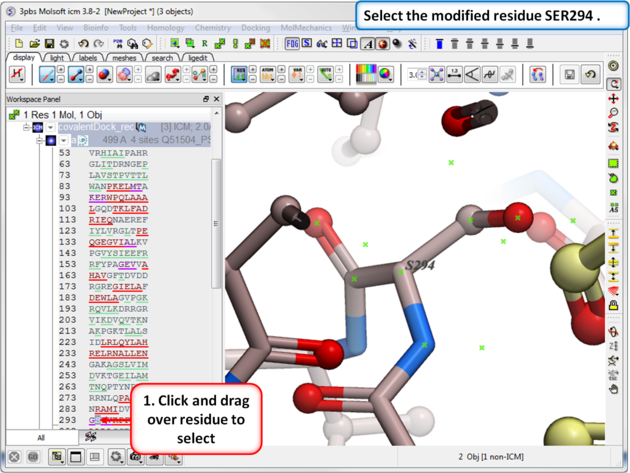Click the save disk icon in display toolbar

pyautogui.click(x=569, y=75)
